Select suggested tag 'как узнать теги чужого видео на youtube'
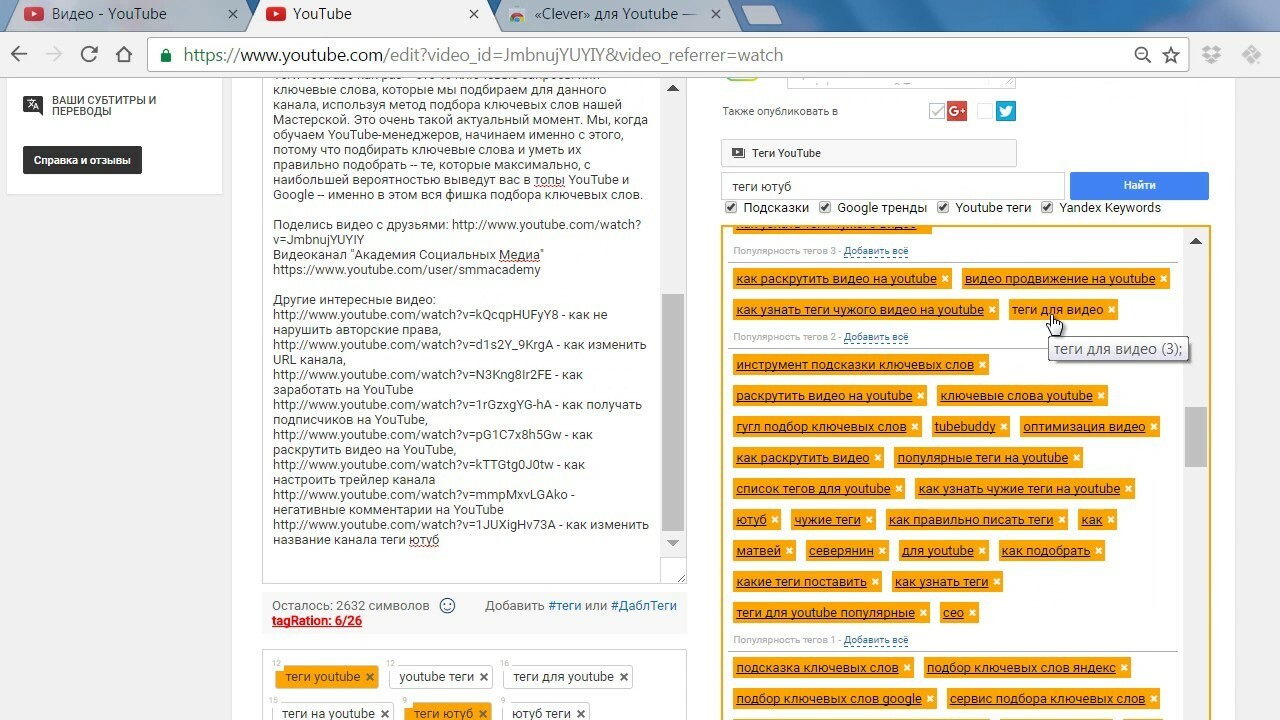 point(860,310)
